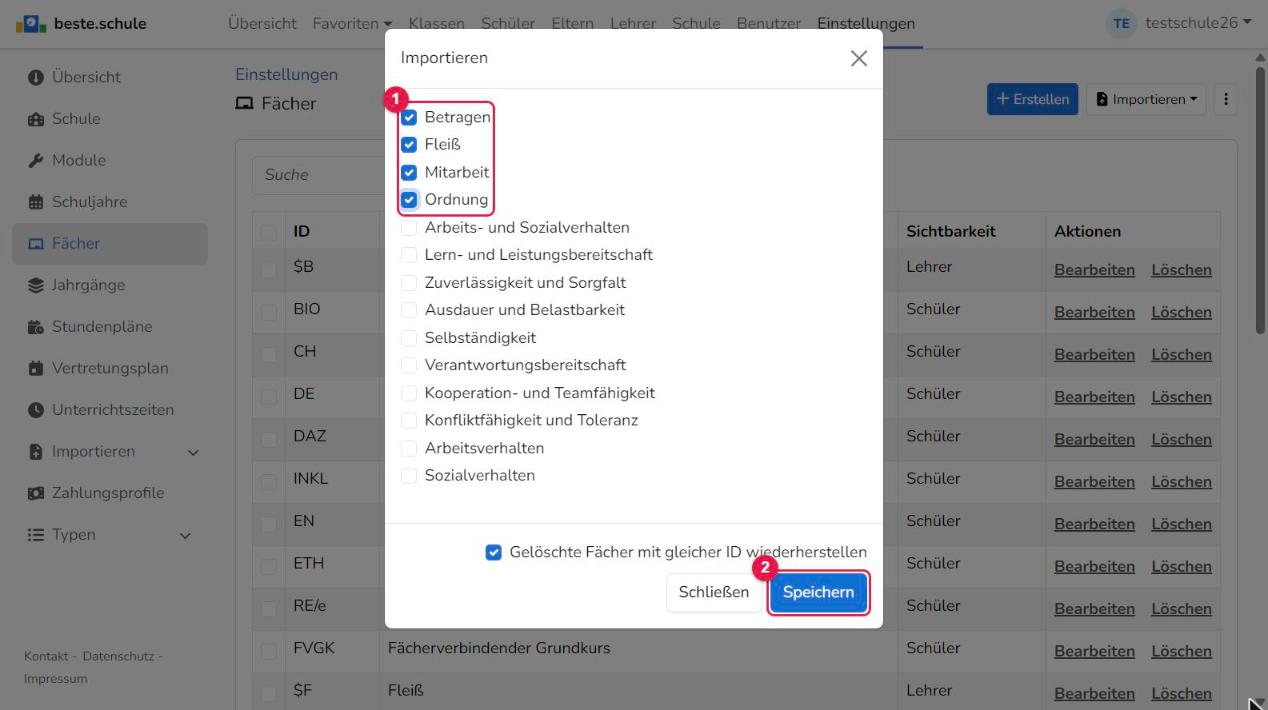The height and width of the screenshot is (710, 1268).
Task: Open Unterrichtszeiten in the sidebar
Action: (x=101, y=410)
